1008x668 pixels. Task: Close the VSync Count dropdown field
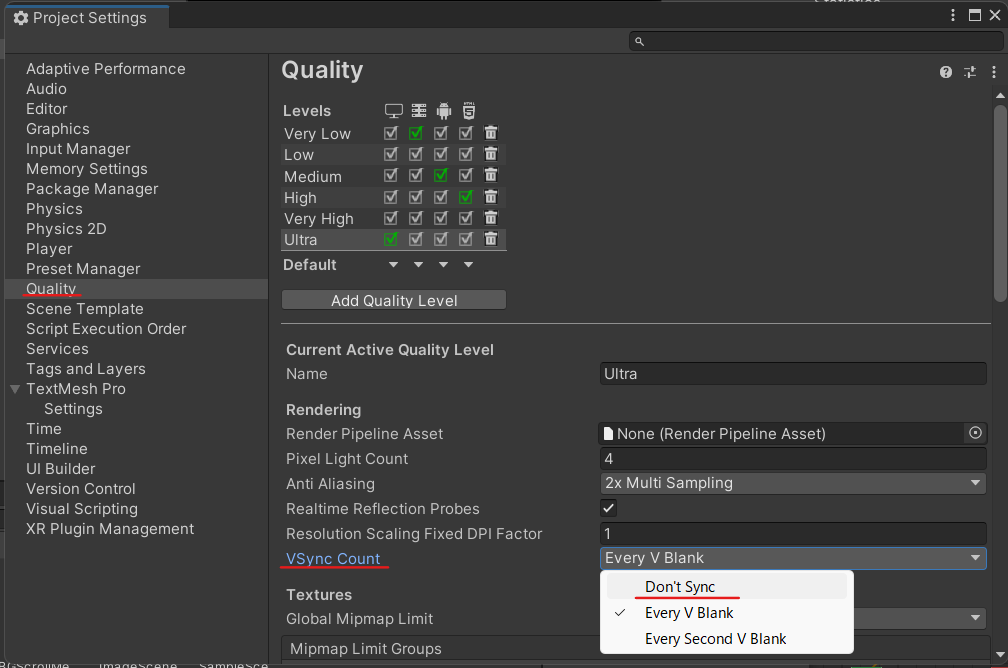(x=793, y=558)
